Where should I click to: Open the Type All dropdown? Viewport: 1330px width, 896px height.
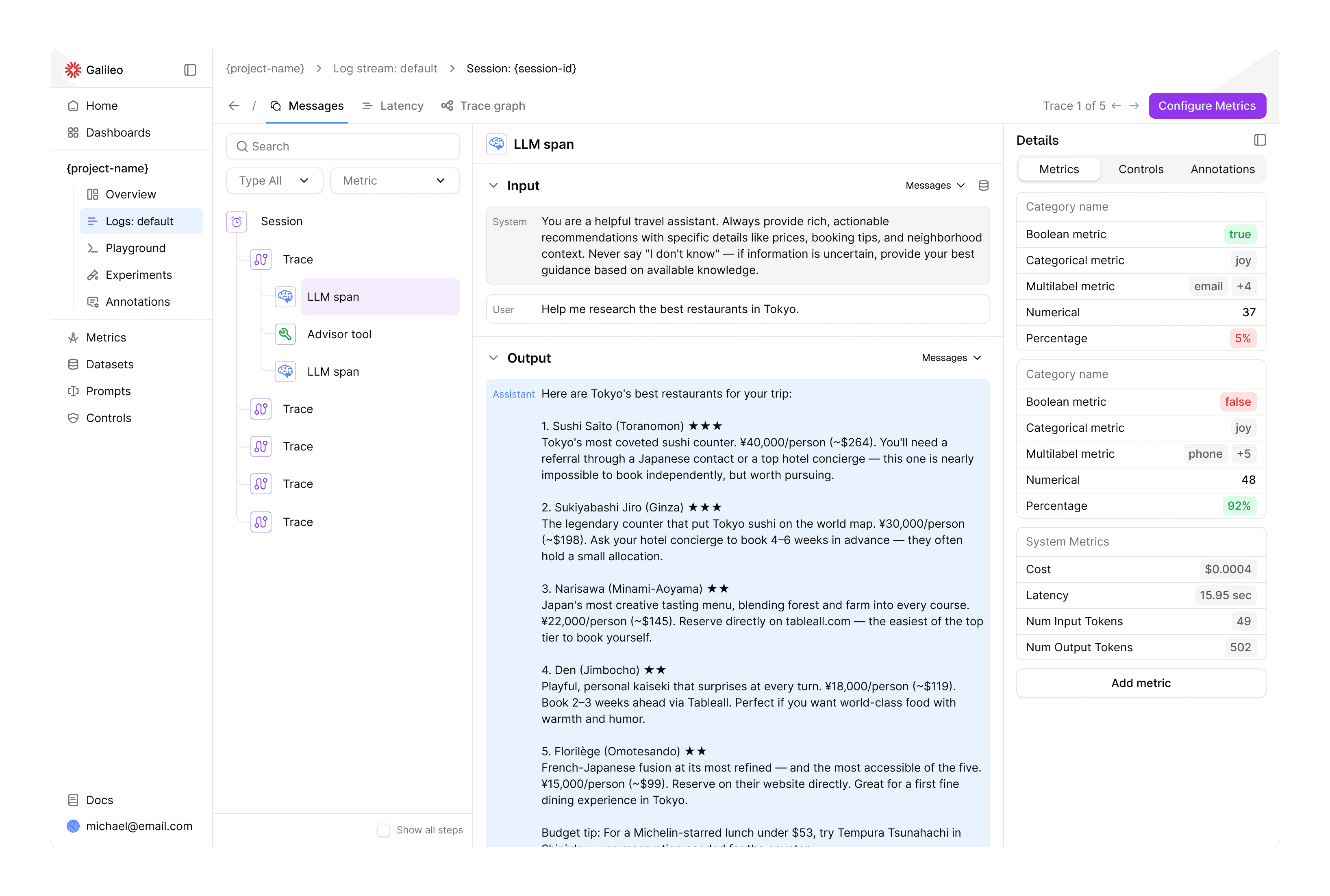point(274,181)
